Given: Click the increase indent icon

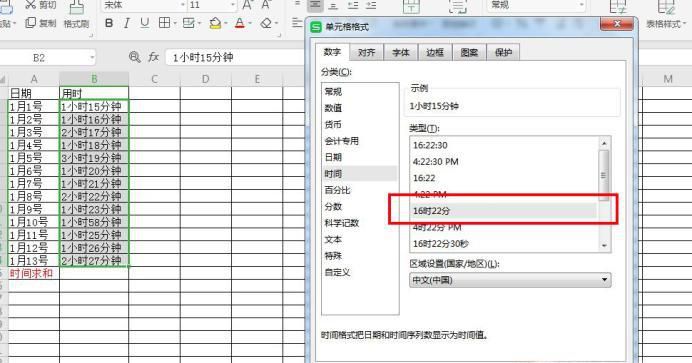Looking at the screenshot, I should (x=371, y=5).
